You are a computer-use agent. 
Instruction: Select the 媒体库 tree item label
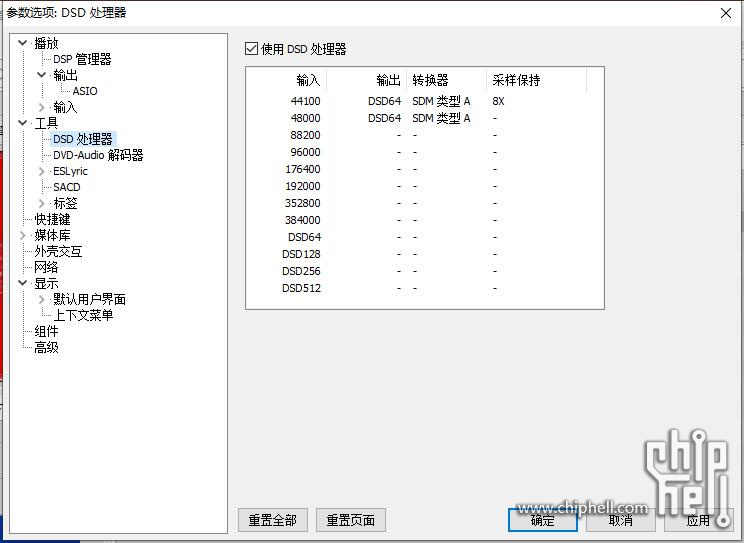[x=52, y=235]
